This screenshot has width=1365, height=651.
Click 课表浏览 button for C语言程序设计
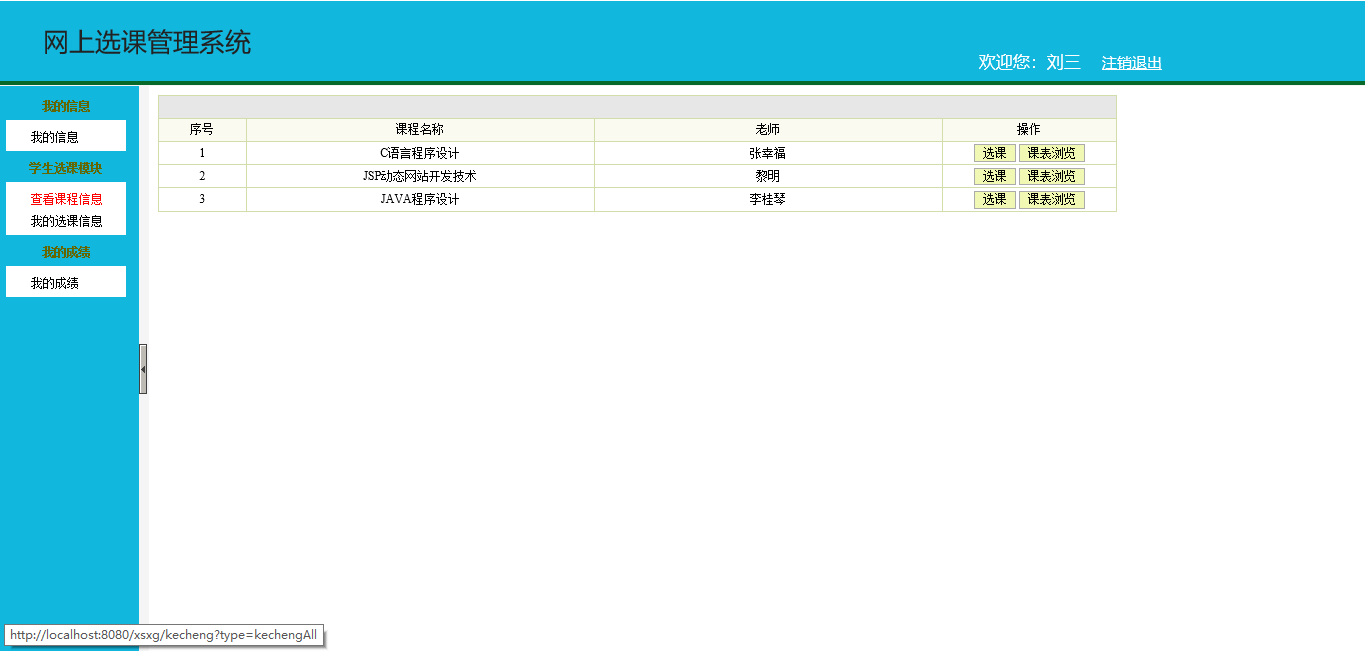coord(1051,153)
